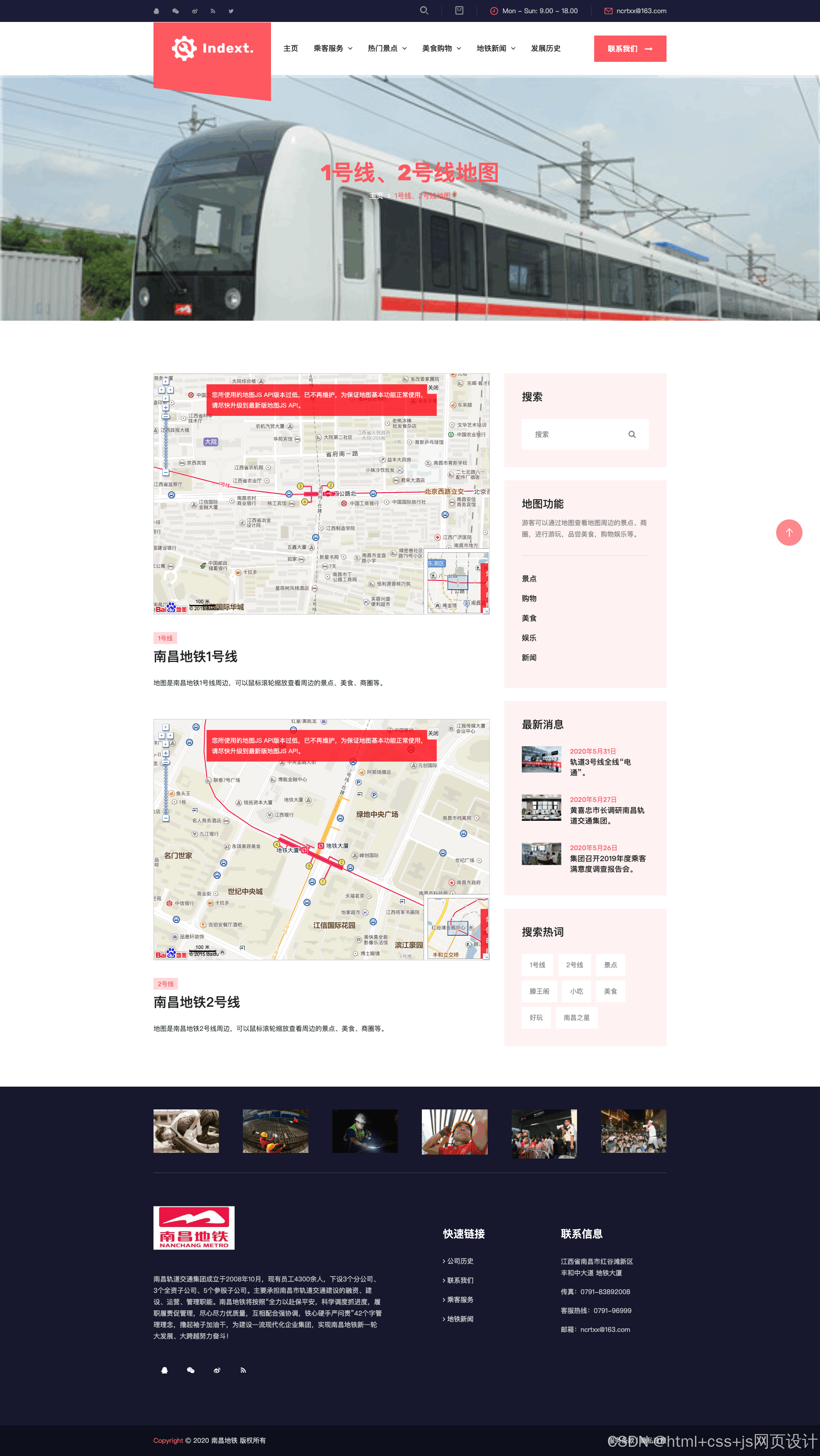Viewport: 820px width, 1456px height.
Task: Click the email envelope icon in top bar
Action: point(608,11)
